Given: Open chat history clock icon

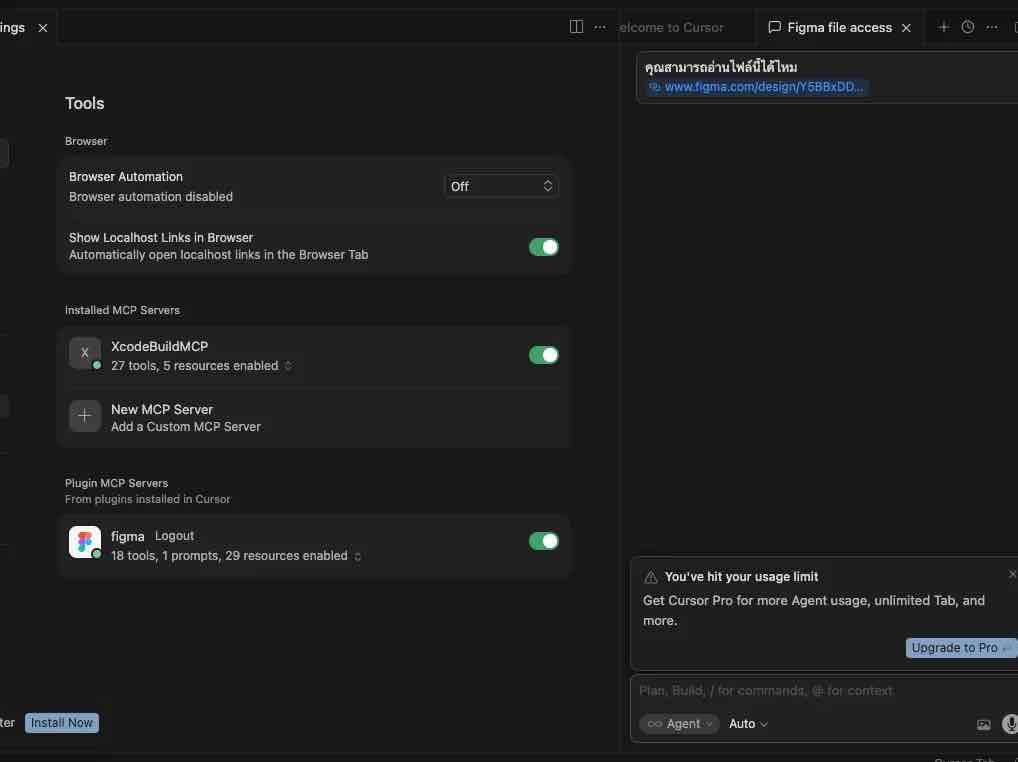Looking at the screenshot, I should [967, 27].
